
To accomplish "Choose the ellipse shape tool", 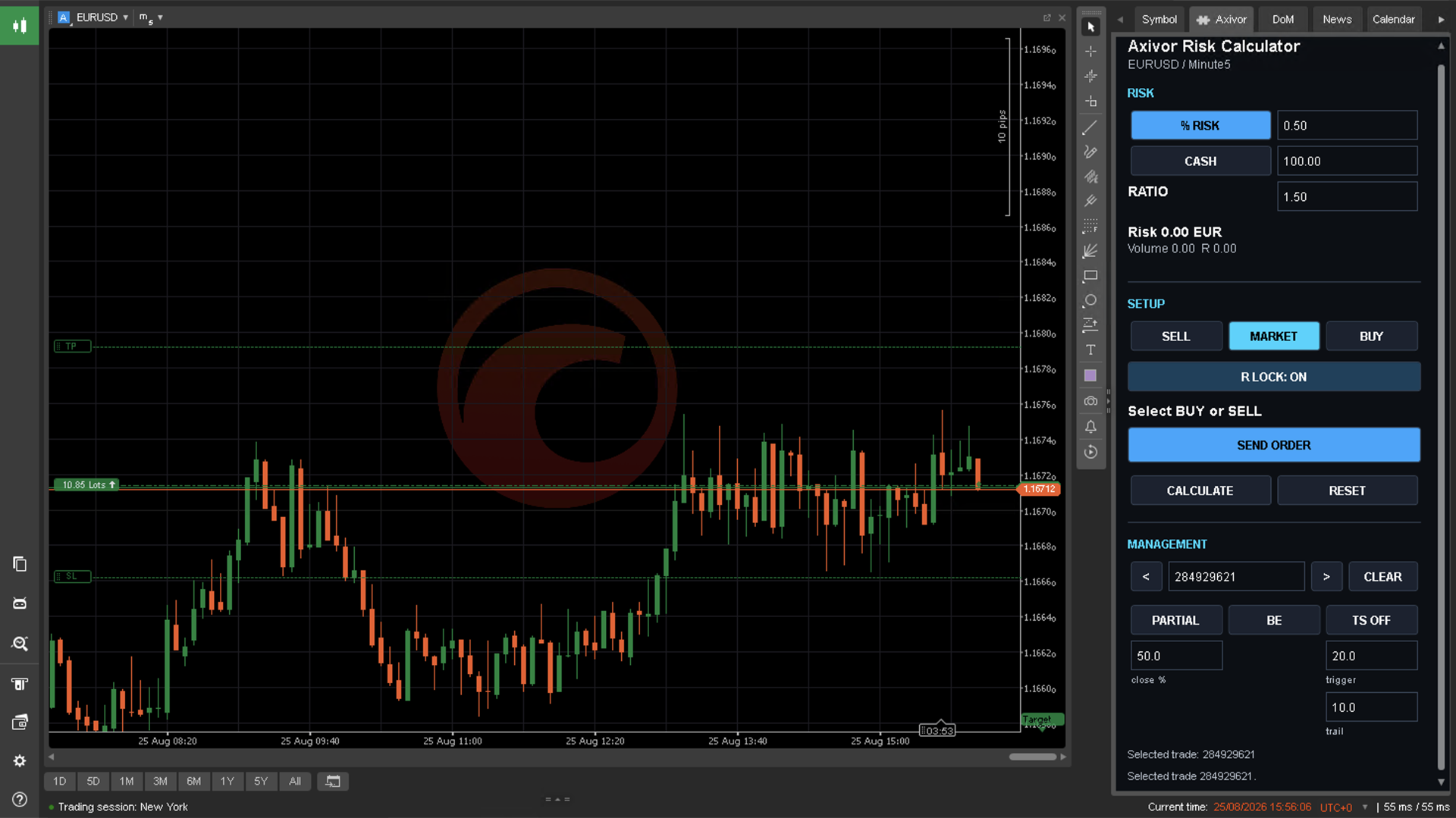I will pyautogui.click(x=1090, y=301).
